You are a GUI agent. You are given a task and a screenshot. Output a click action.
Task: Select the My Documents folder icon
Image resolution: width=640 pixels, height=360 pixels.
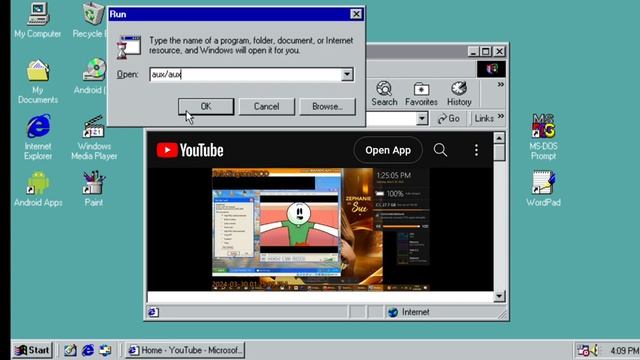(38, 81)
